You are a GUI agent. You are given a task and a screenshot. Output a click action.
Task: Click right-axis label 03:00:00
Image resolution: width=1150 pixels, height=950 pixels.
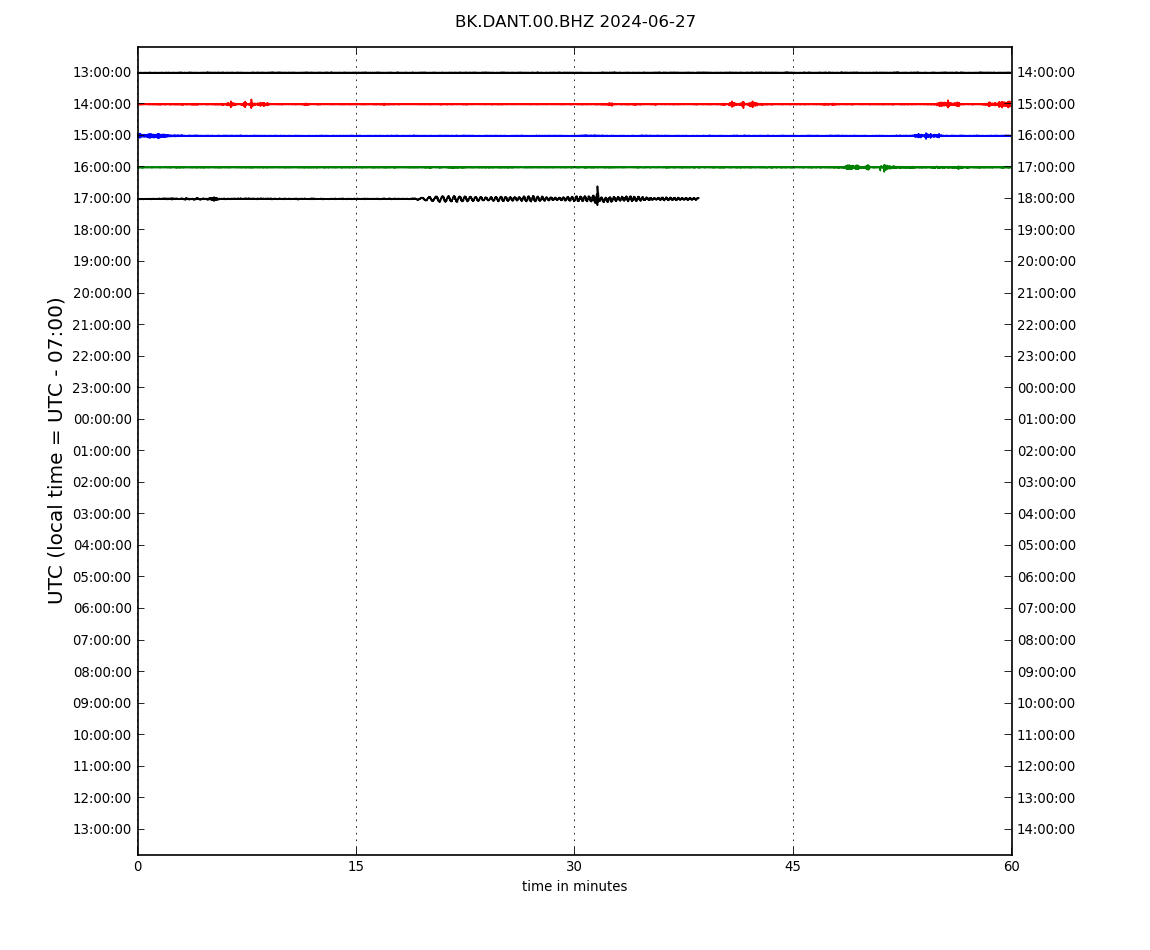click(x=1046, y=483)
